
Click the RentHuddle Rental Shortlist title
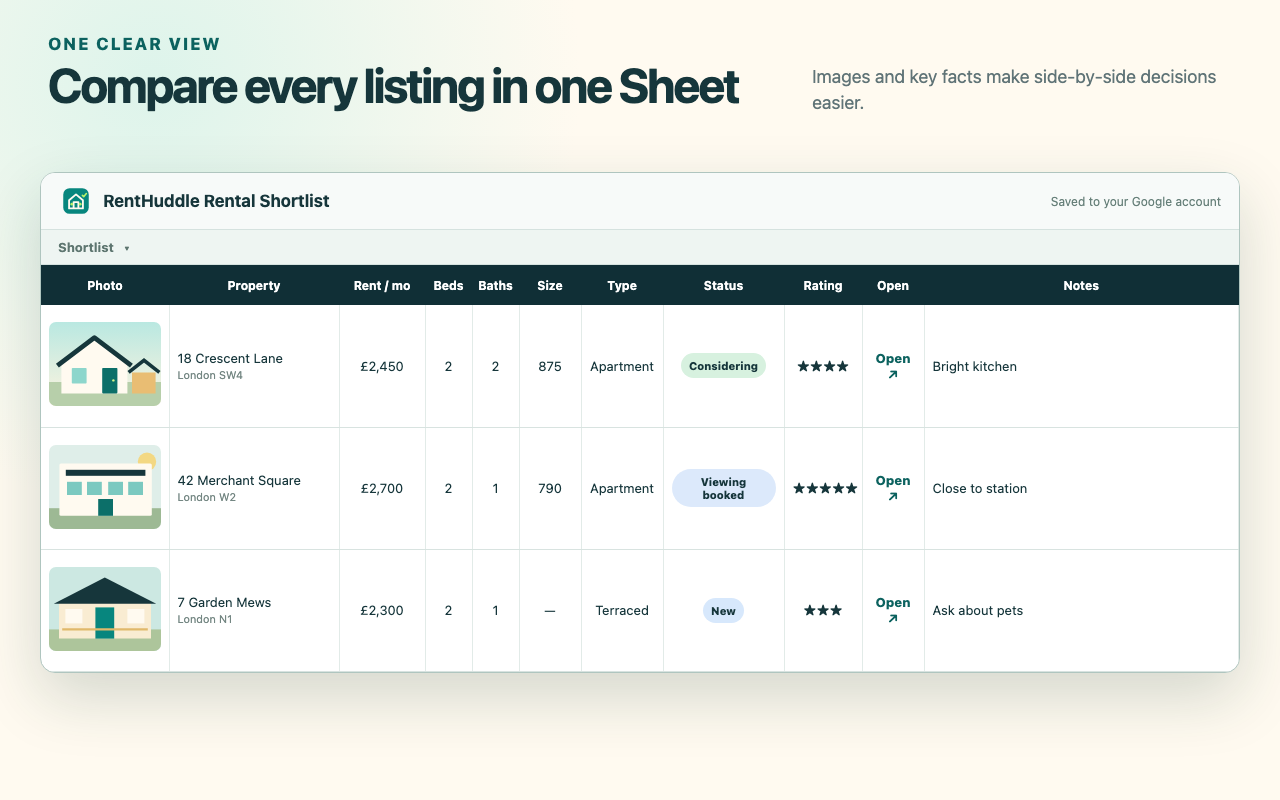(x=216, y=201)
